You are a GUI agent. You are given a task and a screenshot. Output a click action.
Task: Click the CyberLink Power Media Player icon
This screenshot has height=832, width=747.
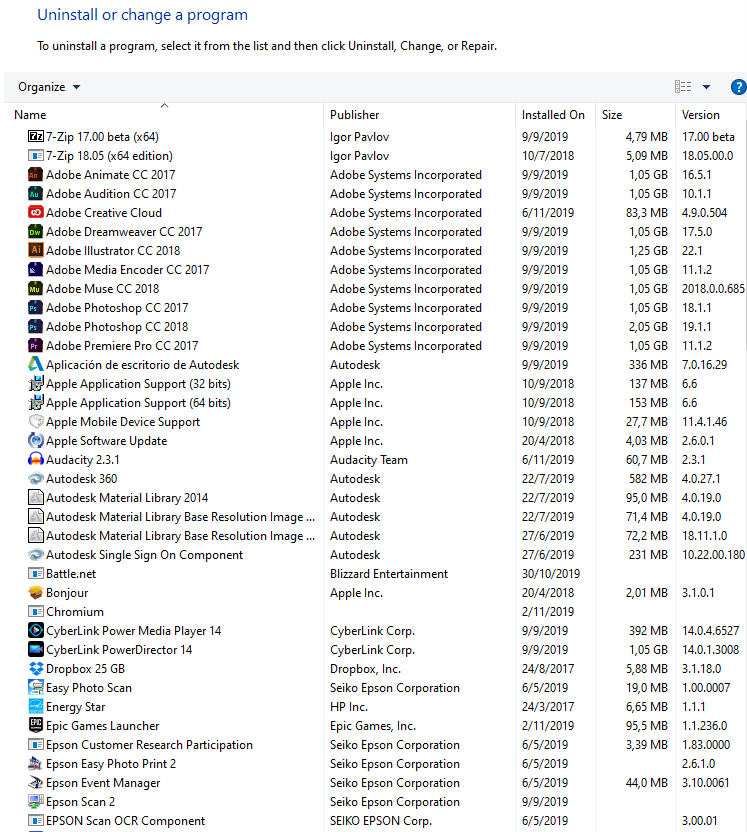pos(36,631)
